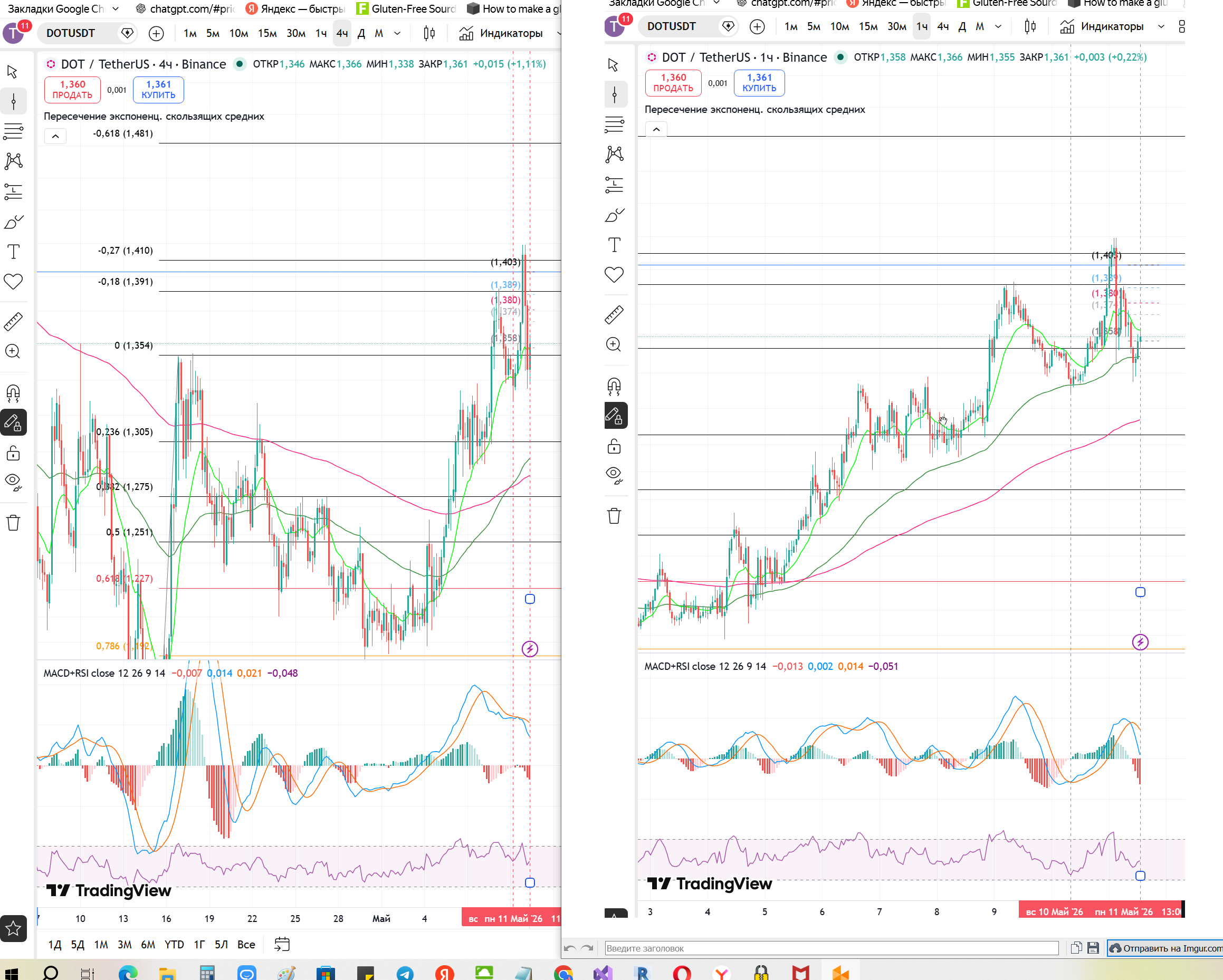The width and height of the screenshot is (1223, 980).
Task: Select the Text tool in right chart toolbar
Action: 614,244
